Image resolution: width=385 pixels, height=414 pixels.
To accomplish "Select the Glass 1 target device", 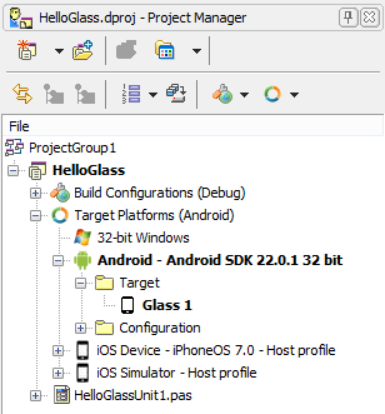I will click(x=167, y=305).
